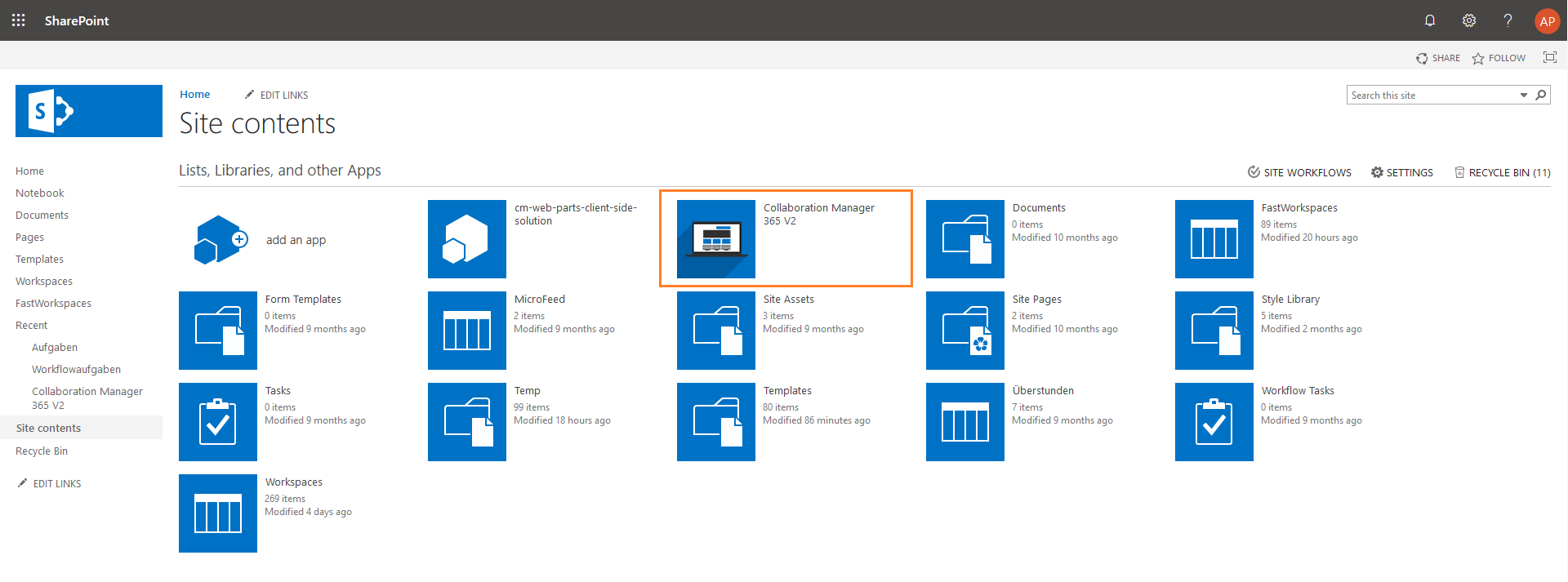Click the SharePoint site logo
This screenshot has width=1568, height=582.
tap(89, 111)
